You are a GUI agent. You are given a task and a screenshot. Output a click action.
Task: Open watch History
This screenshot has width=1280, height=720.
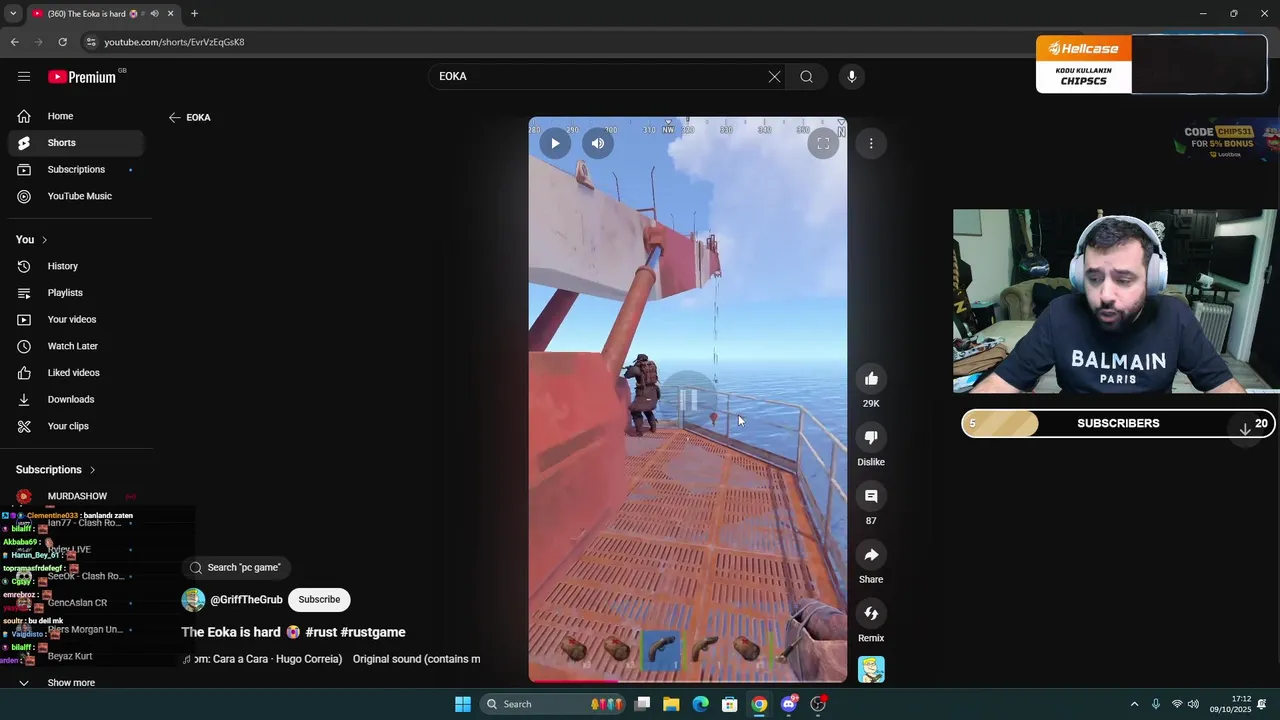(76, 266)
